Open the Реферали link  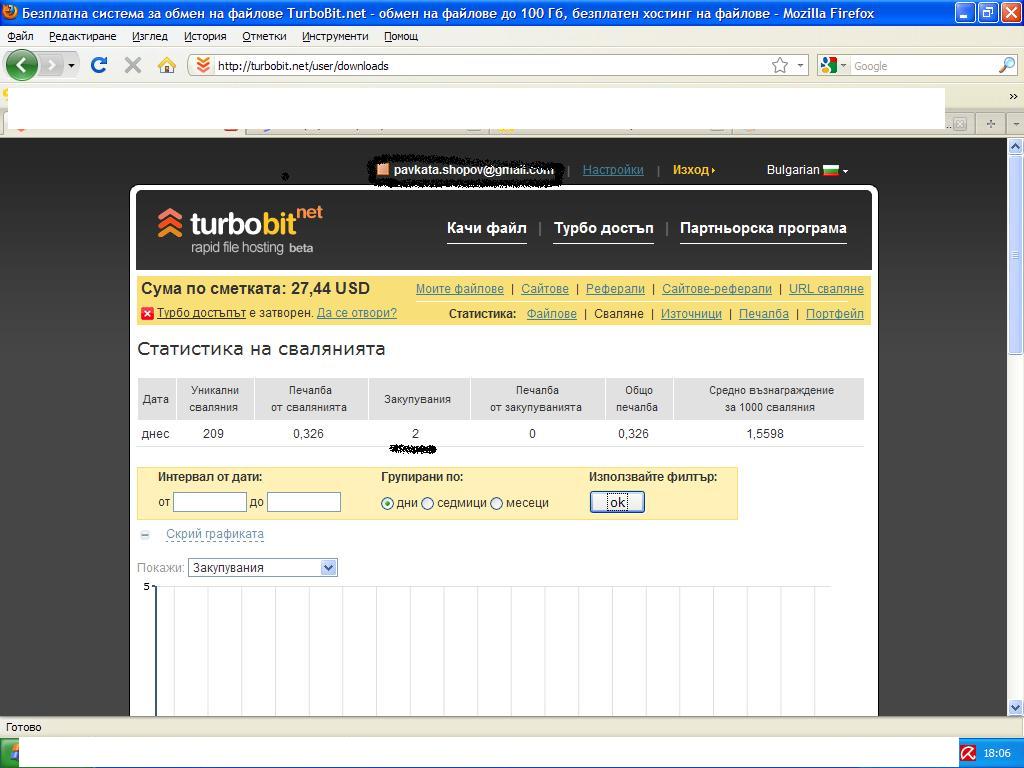pyautogui.click(x=615, y=289)
